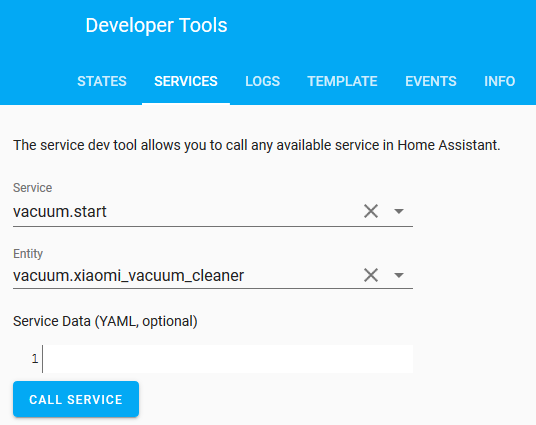Open the LOGS tab

[x=263, y=81]
